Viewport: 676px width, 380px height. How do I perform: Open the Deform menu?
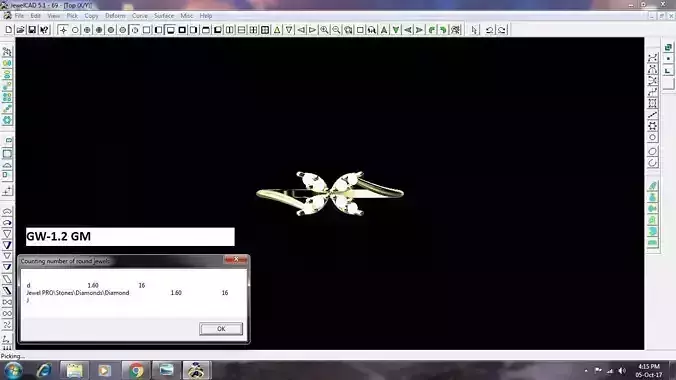point(115,16)
